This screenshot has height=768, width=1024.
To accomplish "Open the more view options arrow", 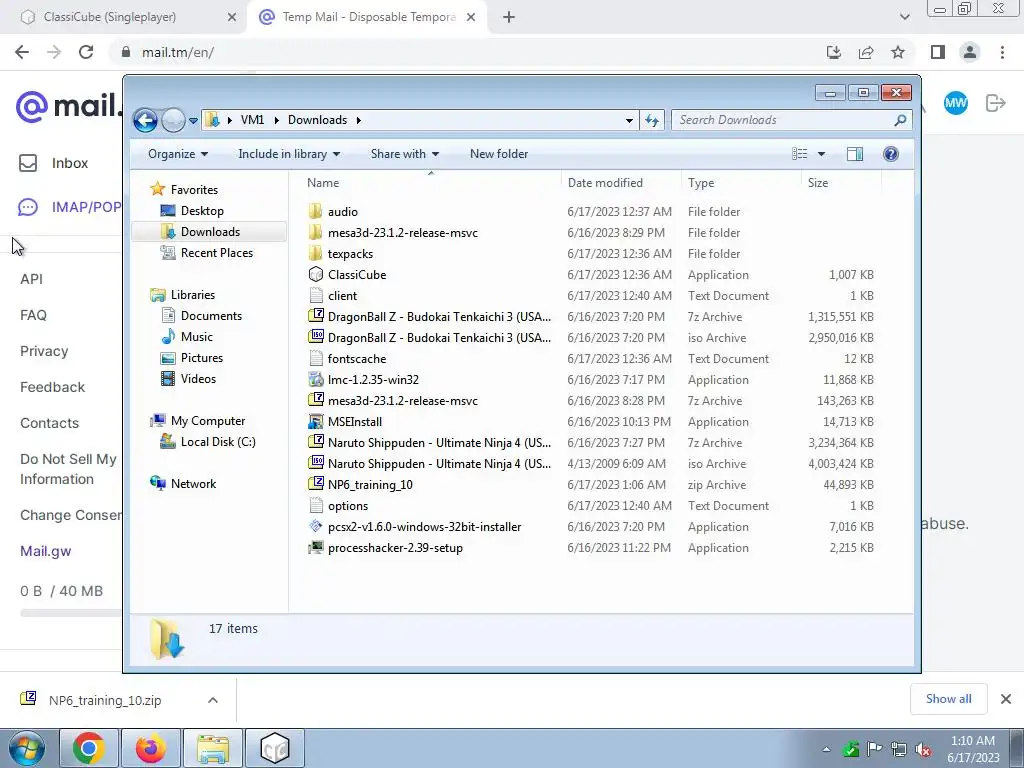I will 822,154.
